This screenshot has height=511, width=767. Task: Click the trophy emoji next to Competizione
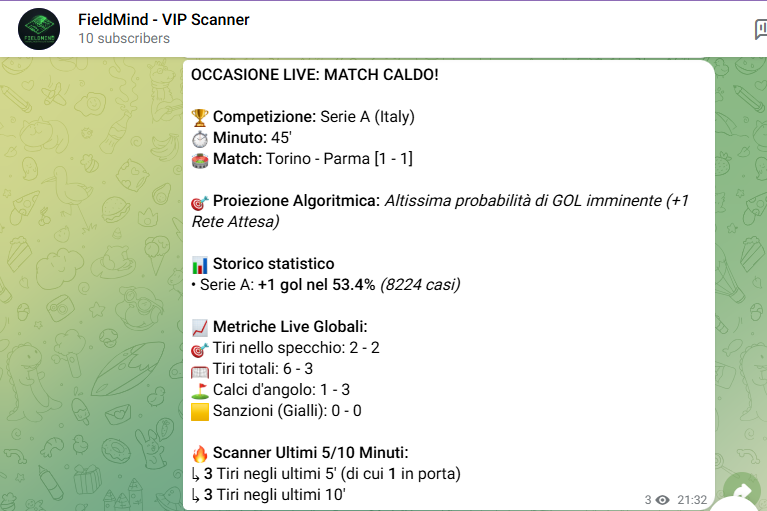pyautogui.click(x=200, y=117)
